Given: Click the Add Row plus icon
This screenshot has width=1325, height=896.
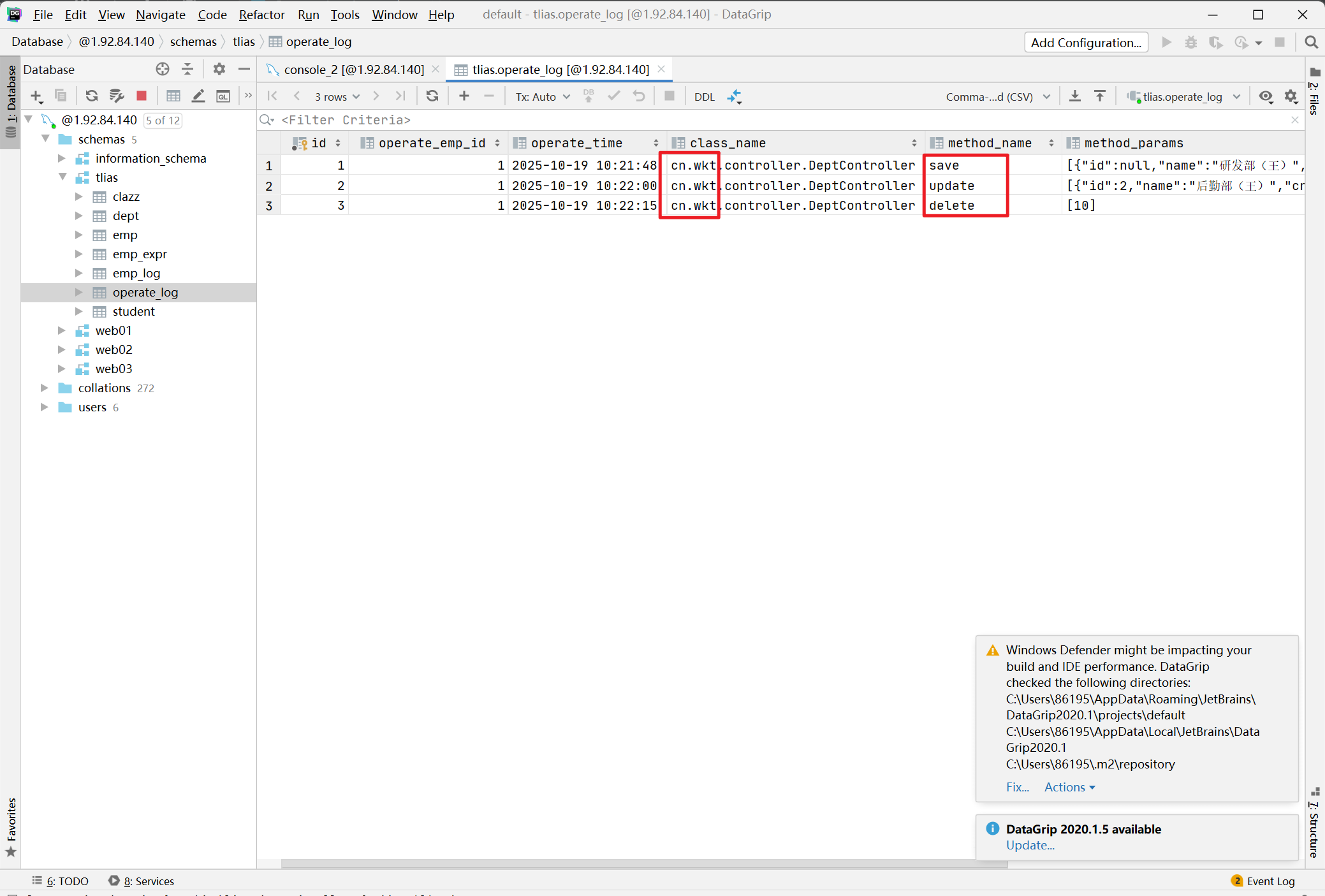Looking at the screenshot, I should pyautogui.click(x=464, y=96).
